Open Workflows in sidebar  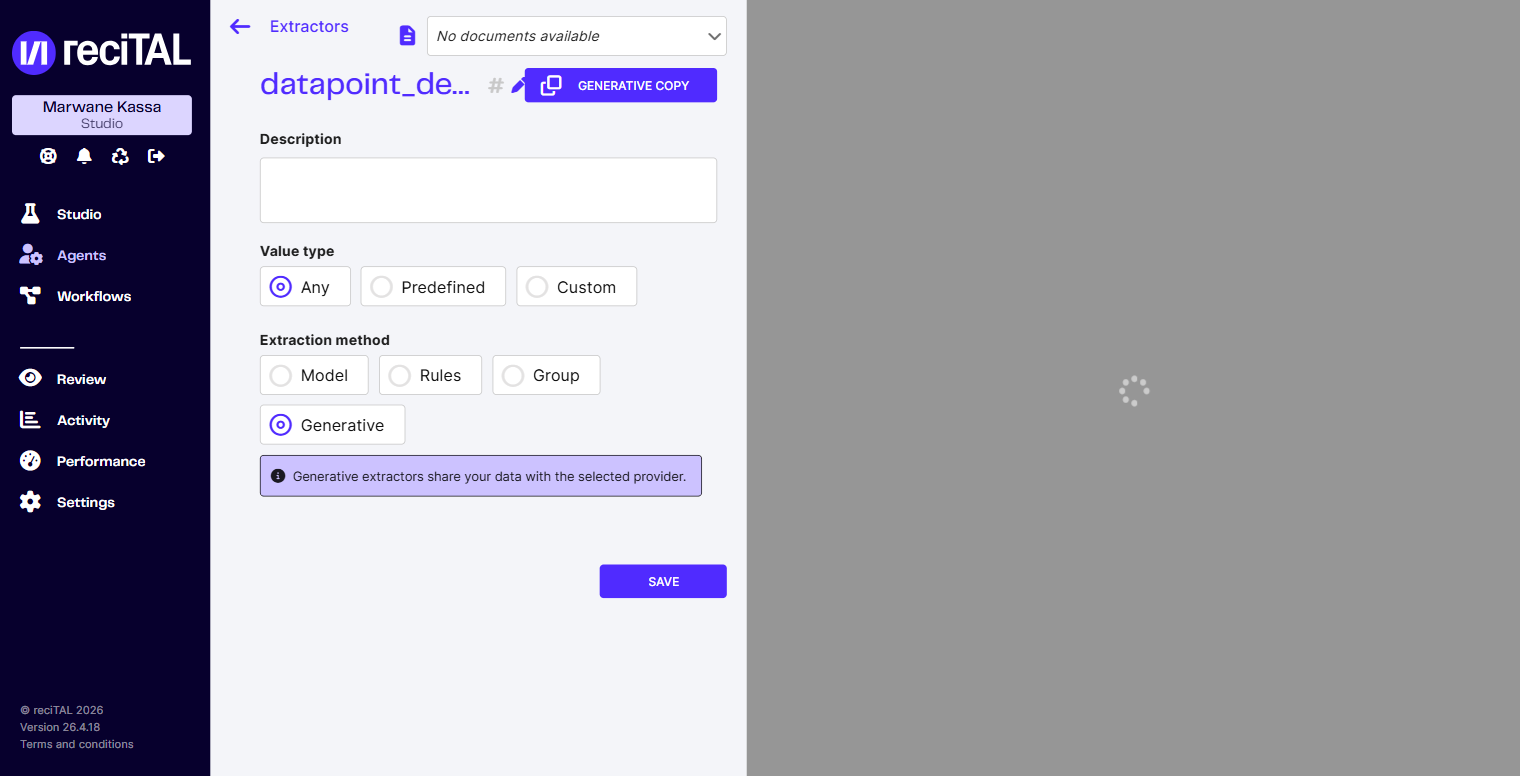pos(94,296)
